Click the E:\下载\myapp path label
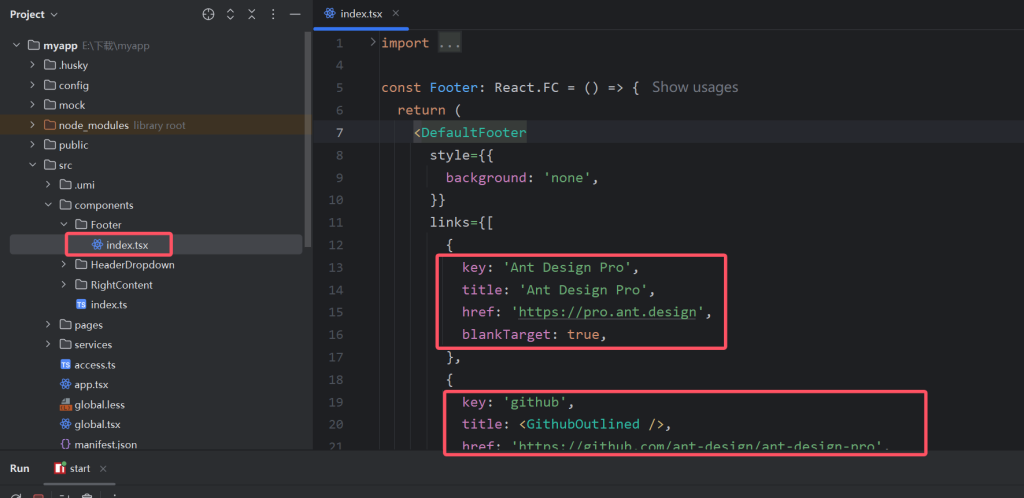Image resolution: width=1024 pixels, height=498 pixels. pyautogui.click(x=116, y=46)
